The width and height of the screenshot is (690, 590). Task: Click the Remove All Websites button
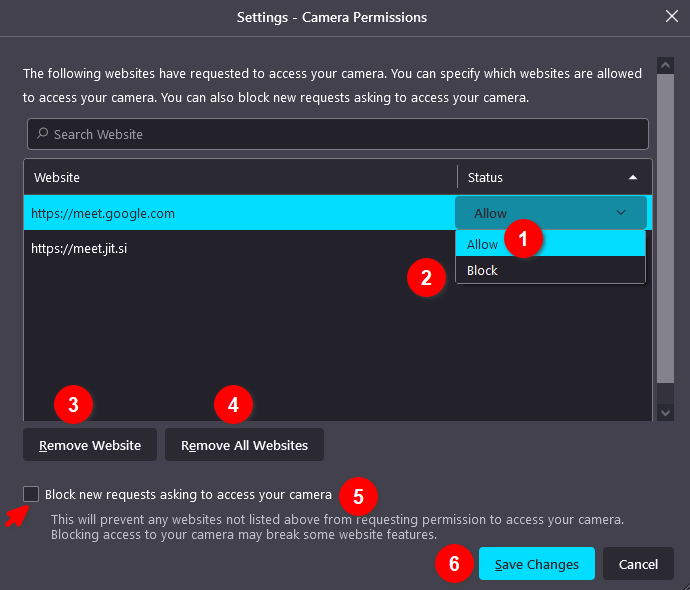coord(244,445)
